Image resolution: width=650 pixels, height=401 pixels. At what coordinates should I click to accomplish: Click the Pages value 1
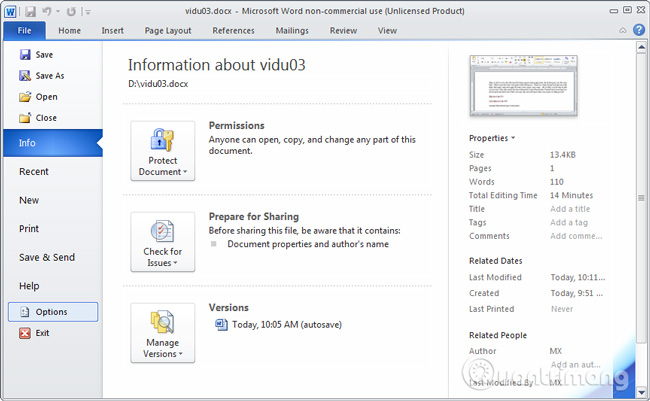[552, 168]
